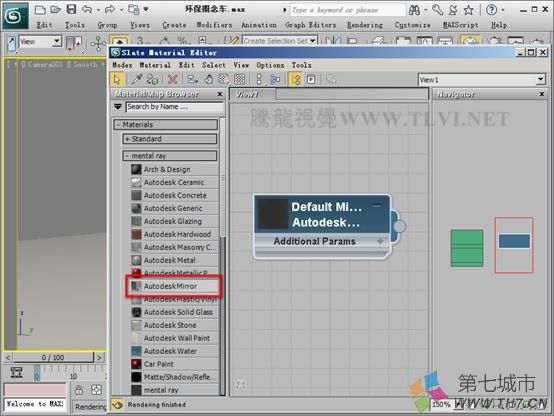Pick material from object with eyedropper
Screen dimensions: 554x416
136,80
